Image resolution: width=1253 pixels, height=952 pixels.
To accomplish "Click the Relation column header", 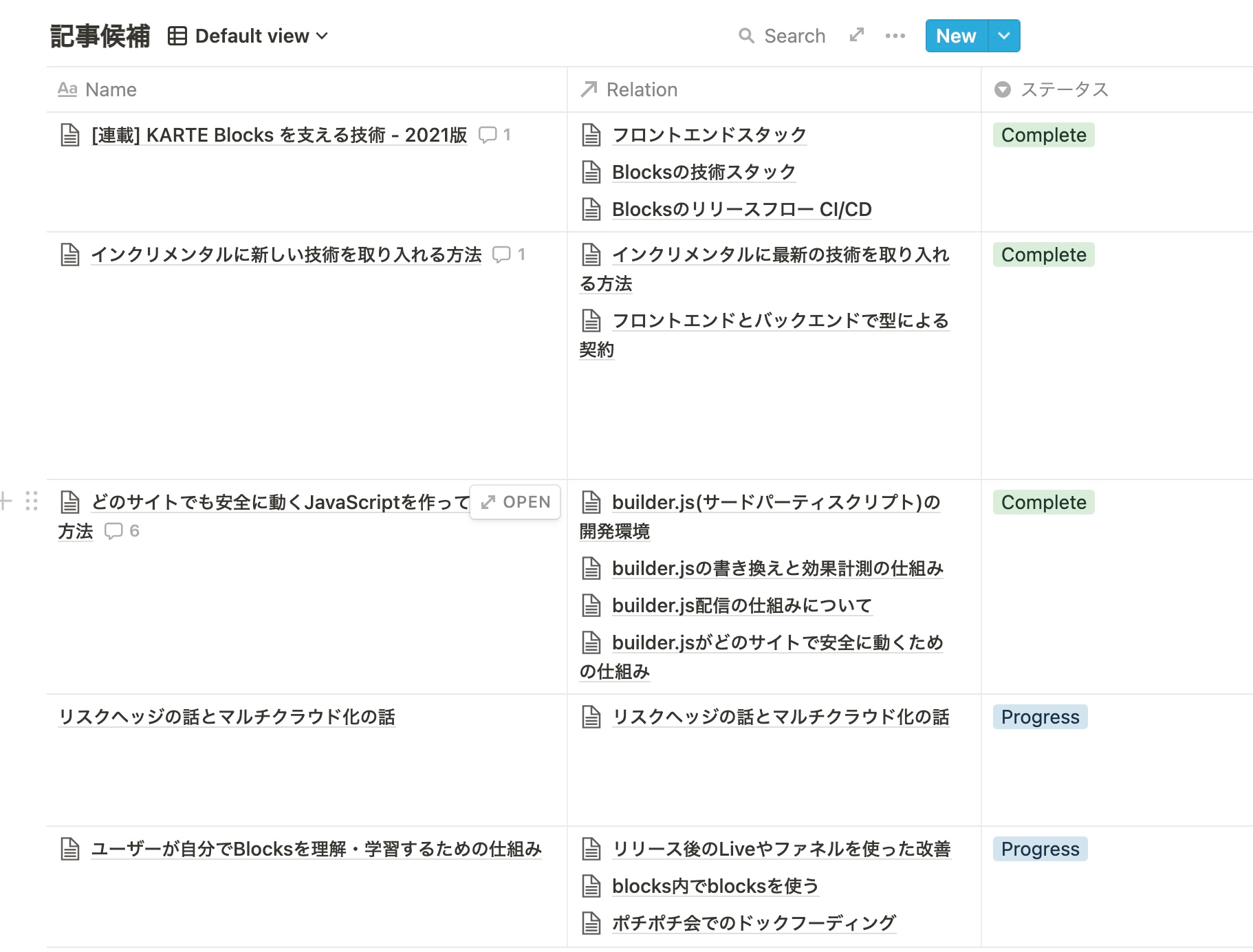I will (641, 89).
